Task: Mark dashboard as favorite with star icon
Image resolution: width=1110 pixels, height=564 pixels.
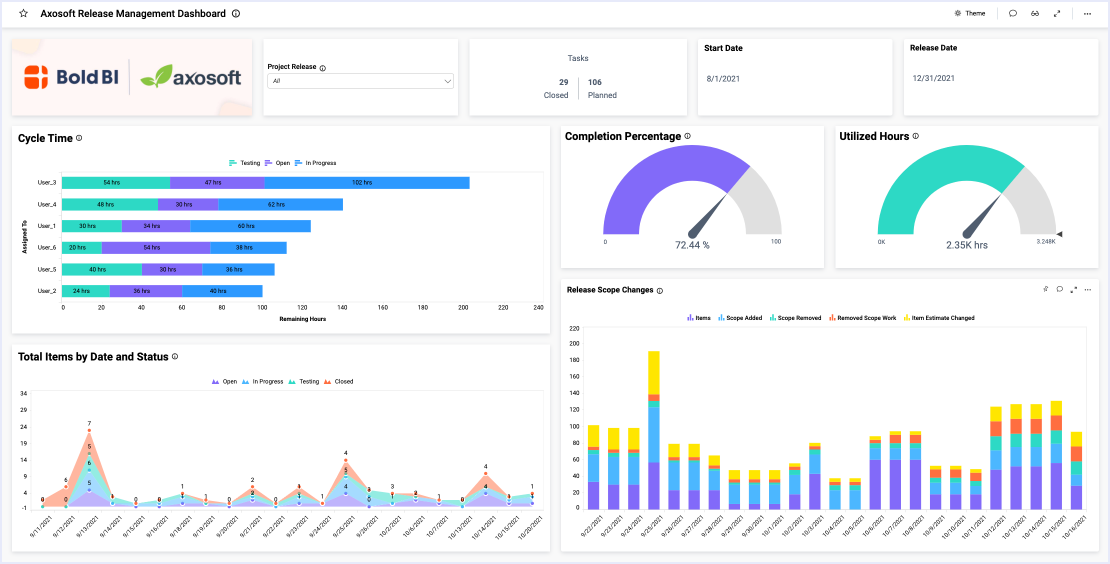Action: (24, 14)
